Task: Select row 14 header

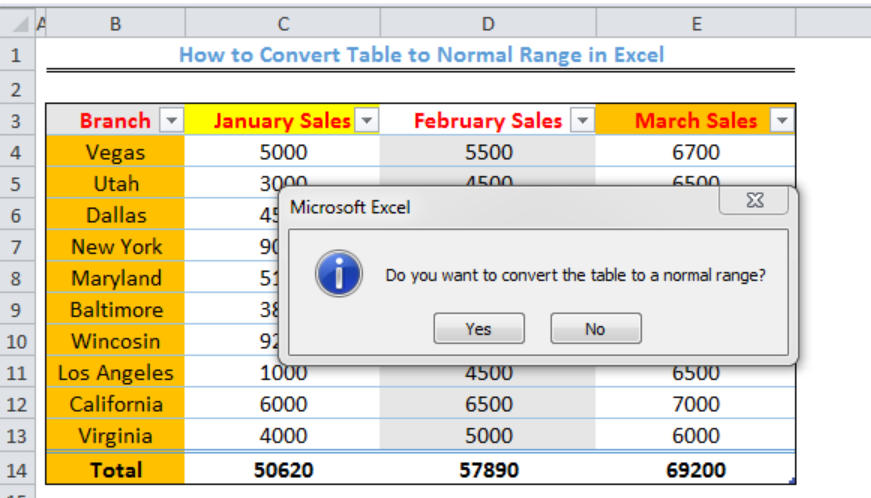Action: coord(17,470)
